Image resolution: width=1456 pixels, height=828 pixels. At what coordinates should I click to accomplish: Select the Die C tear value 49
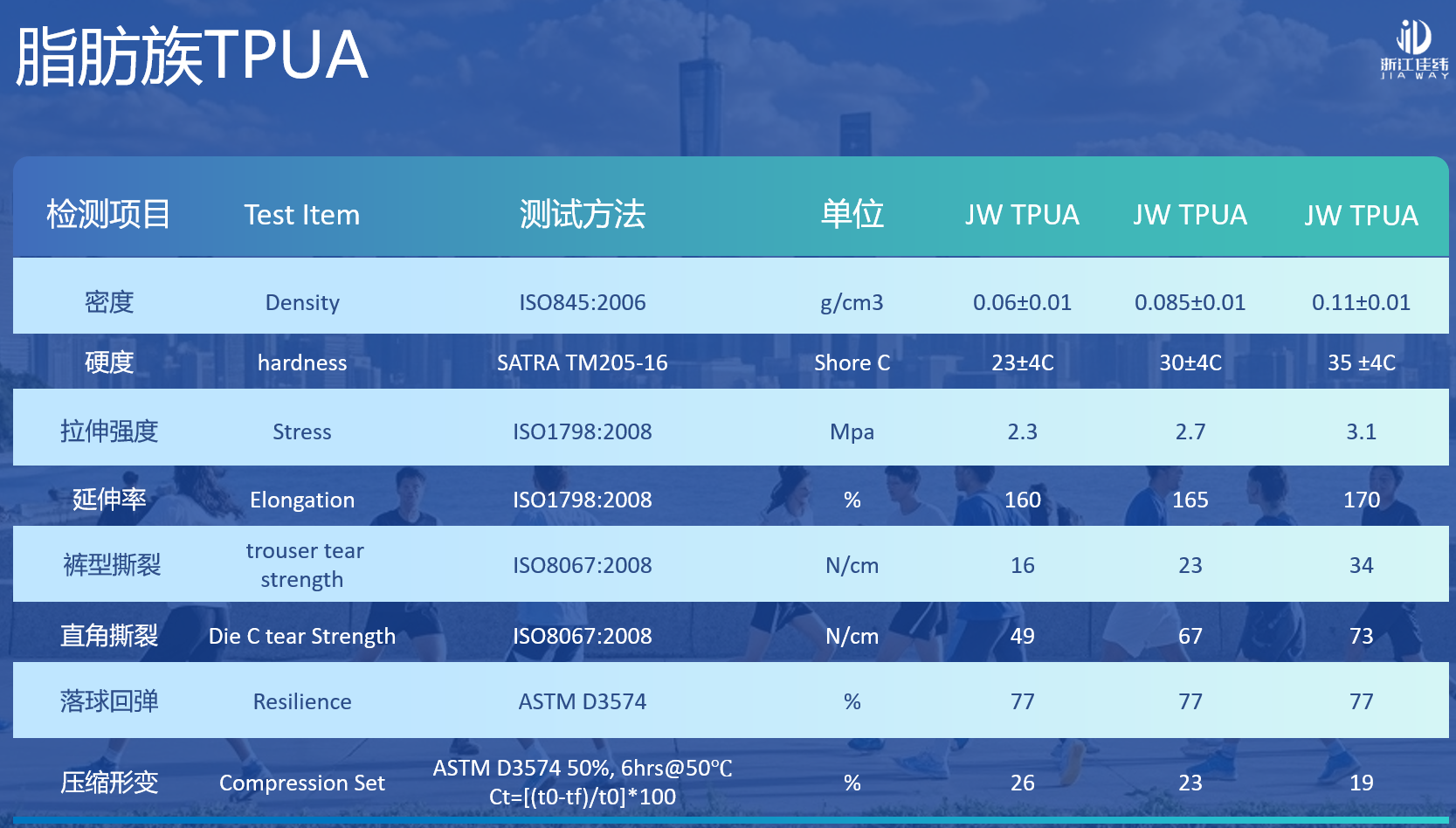pyautogui.click(x=1023, y=636)
